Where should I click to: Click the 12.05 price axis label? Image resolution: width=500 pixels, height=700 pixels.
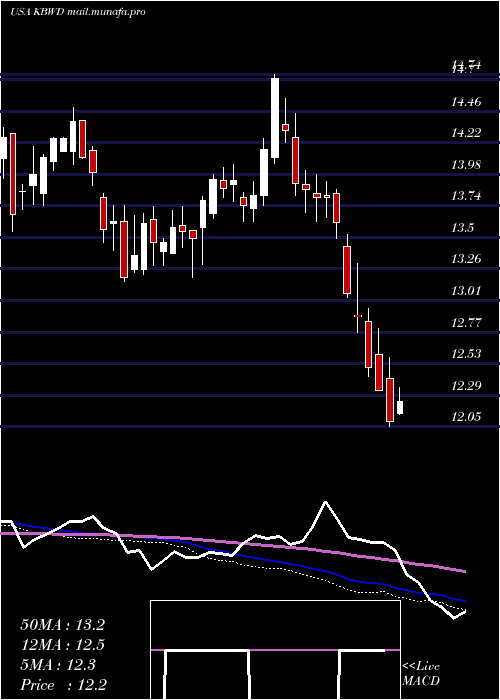point(466,417)
